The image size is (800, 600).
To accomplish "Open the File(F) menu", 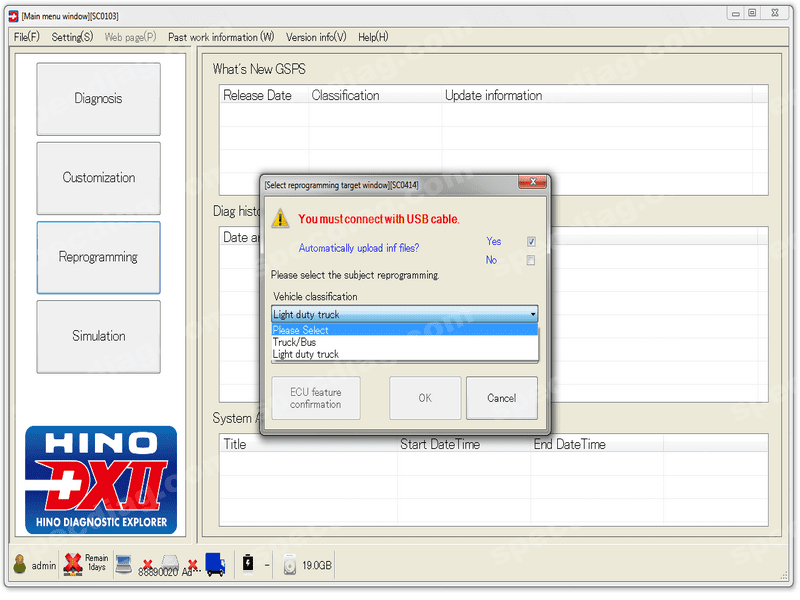I will click(x=27, y=37).
